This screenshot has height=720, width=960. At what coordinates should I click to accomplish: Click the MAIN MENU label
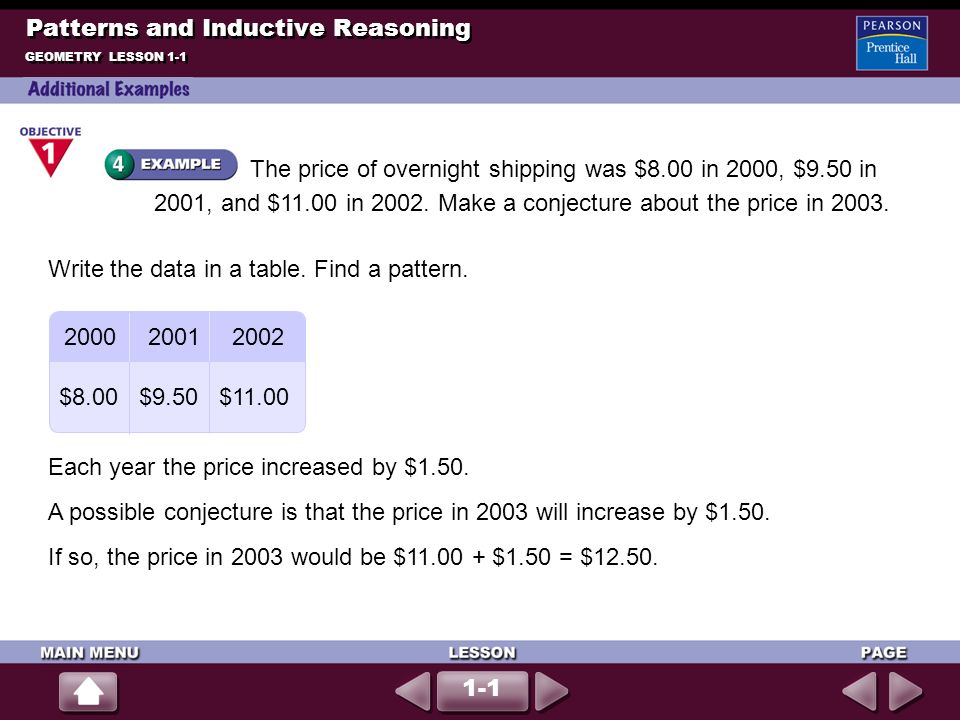(x=90, y=653)
